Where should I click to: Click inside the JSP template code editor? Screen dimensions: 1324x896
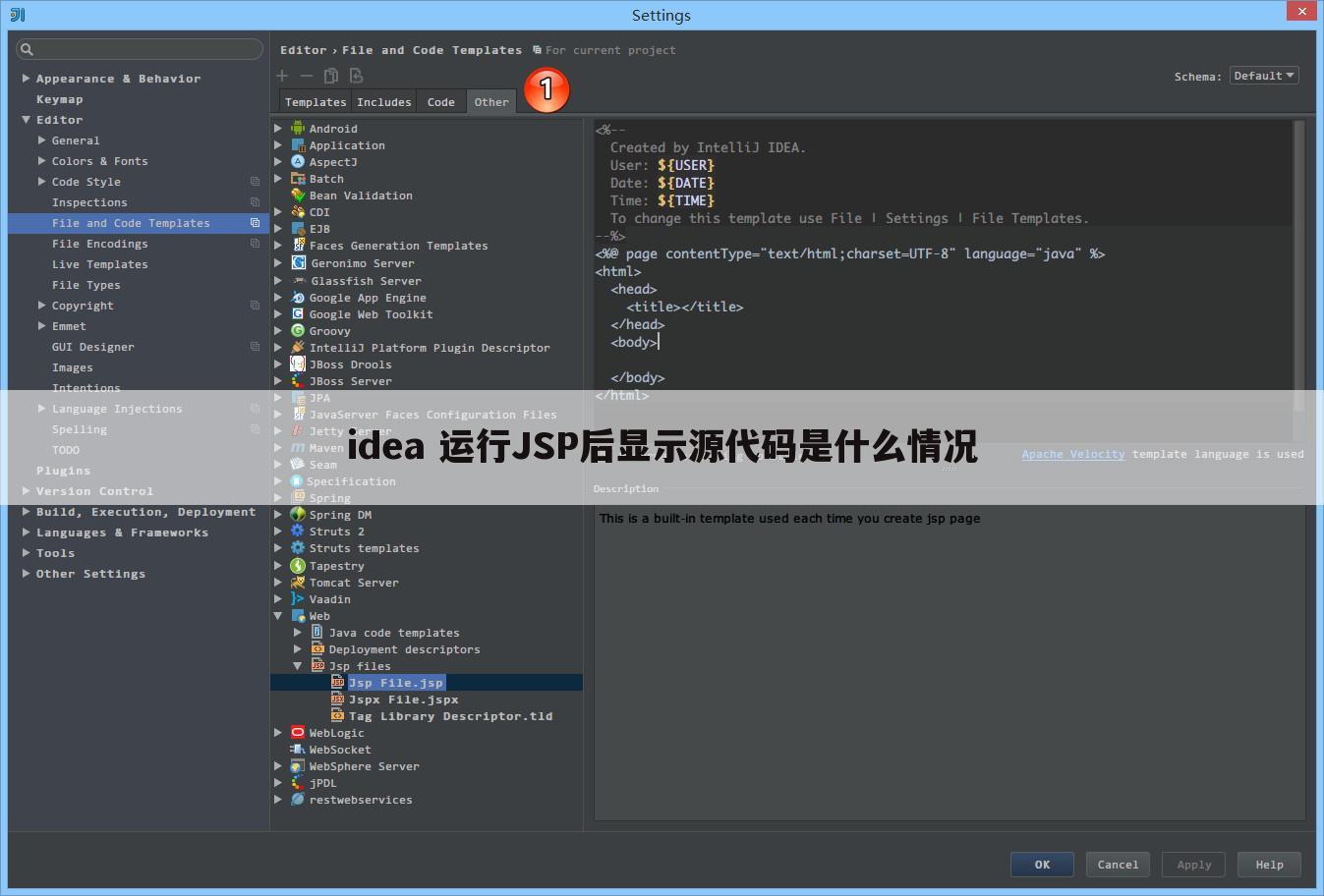[x=944, y=280]
